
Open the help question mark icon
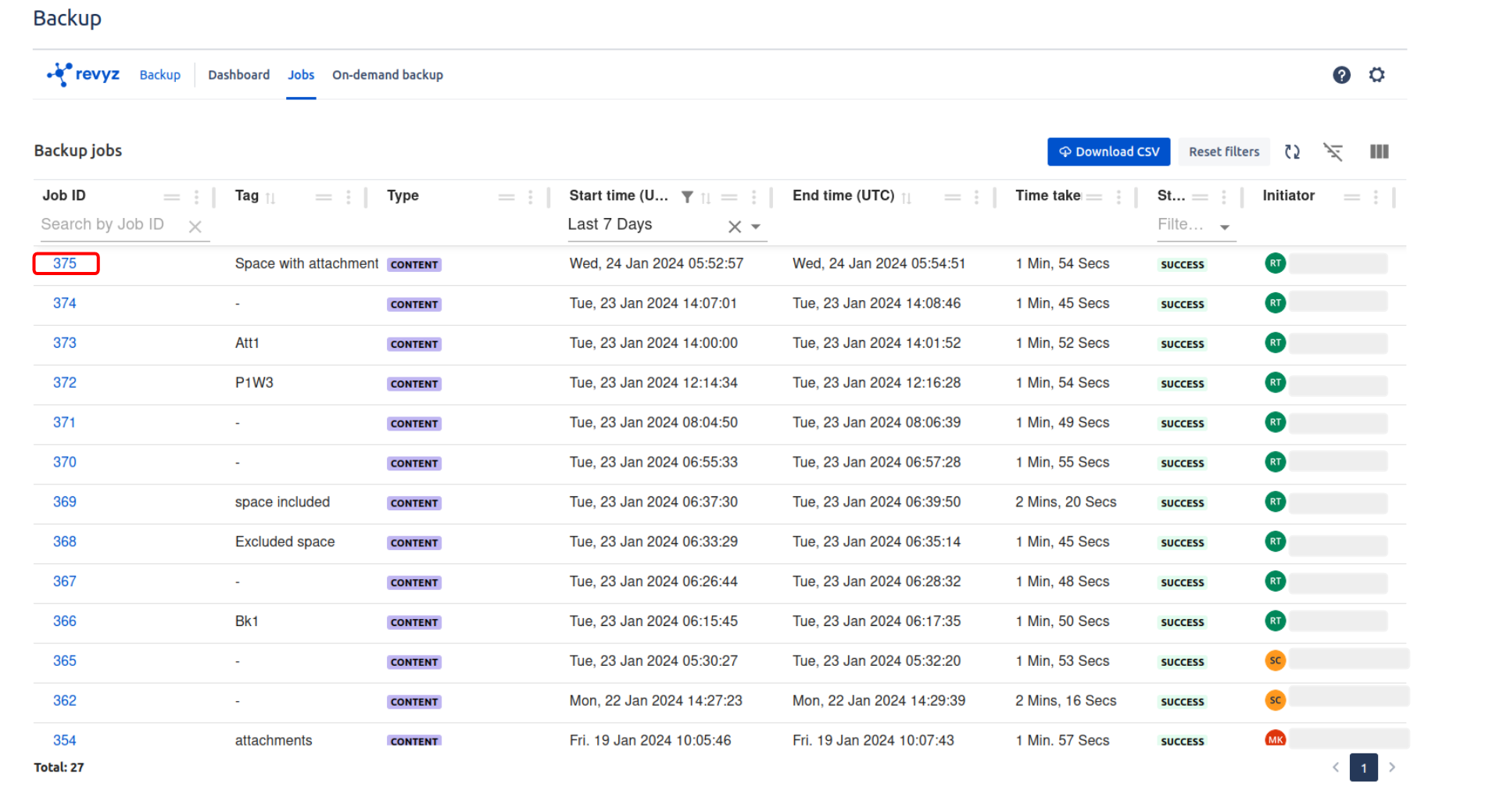pyautogui.click(x=1341, y=75)
